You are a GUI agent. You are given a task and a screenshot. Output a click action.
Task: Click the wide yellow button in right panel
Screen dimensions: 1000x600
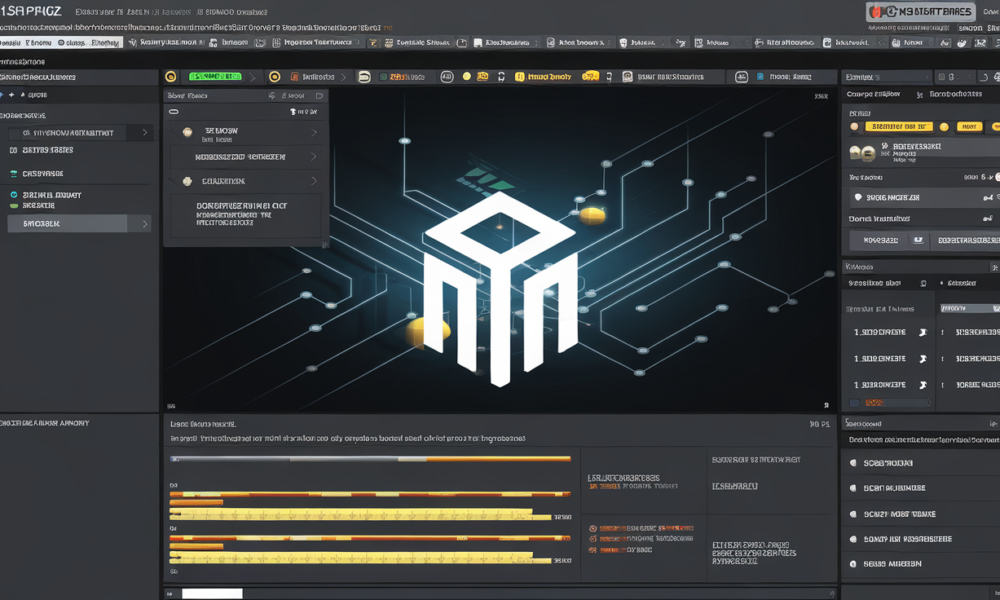pos(899,126)
